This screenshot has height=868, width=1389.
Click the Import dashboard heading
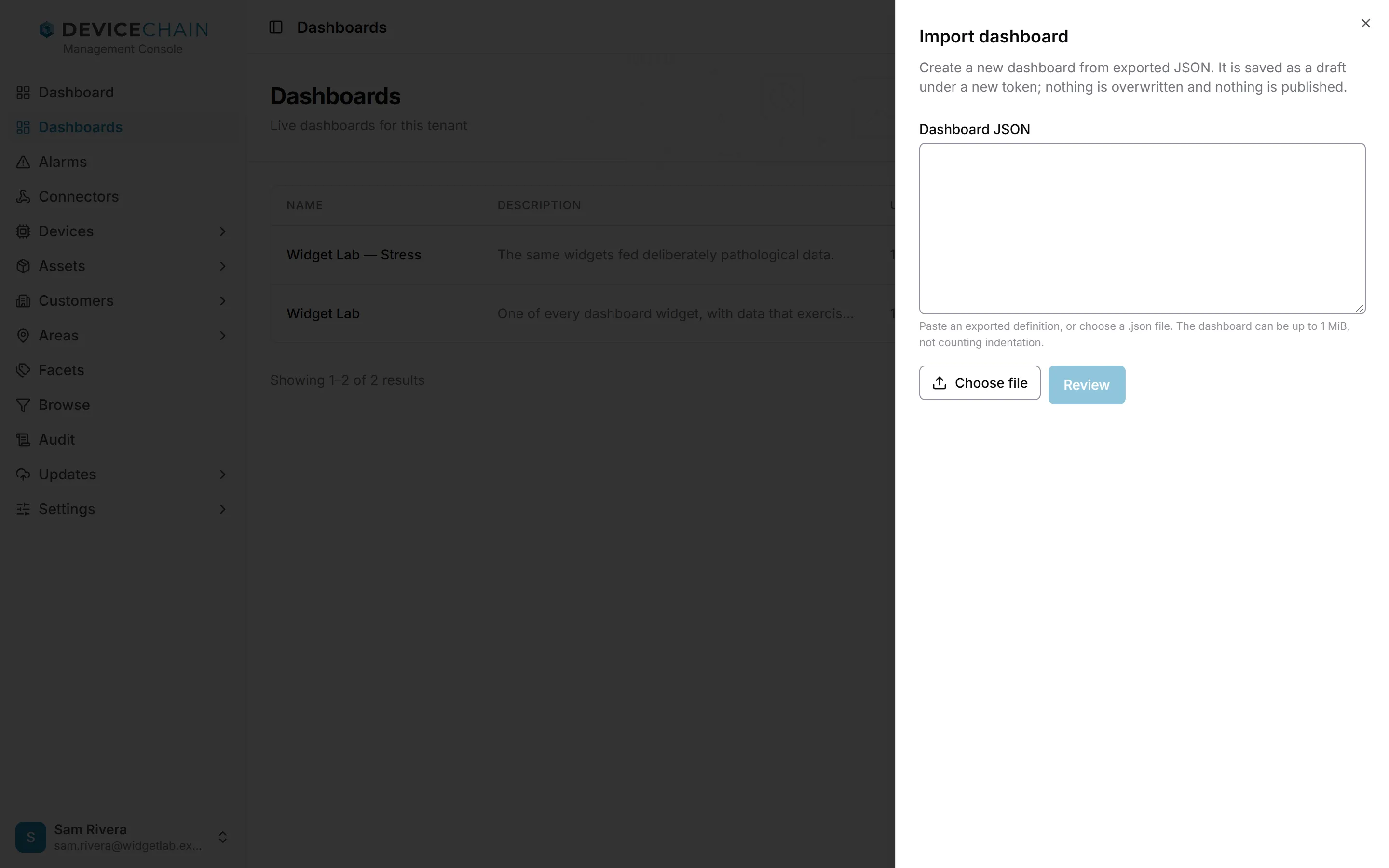coord(993,37)
